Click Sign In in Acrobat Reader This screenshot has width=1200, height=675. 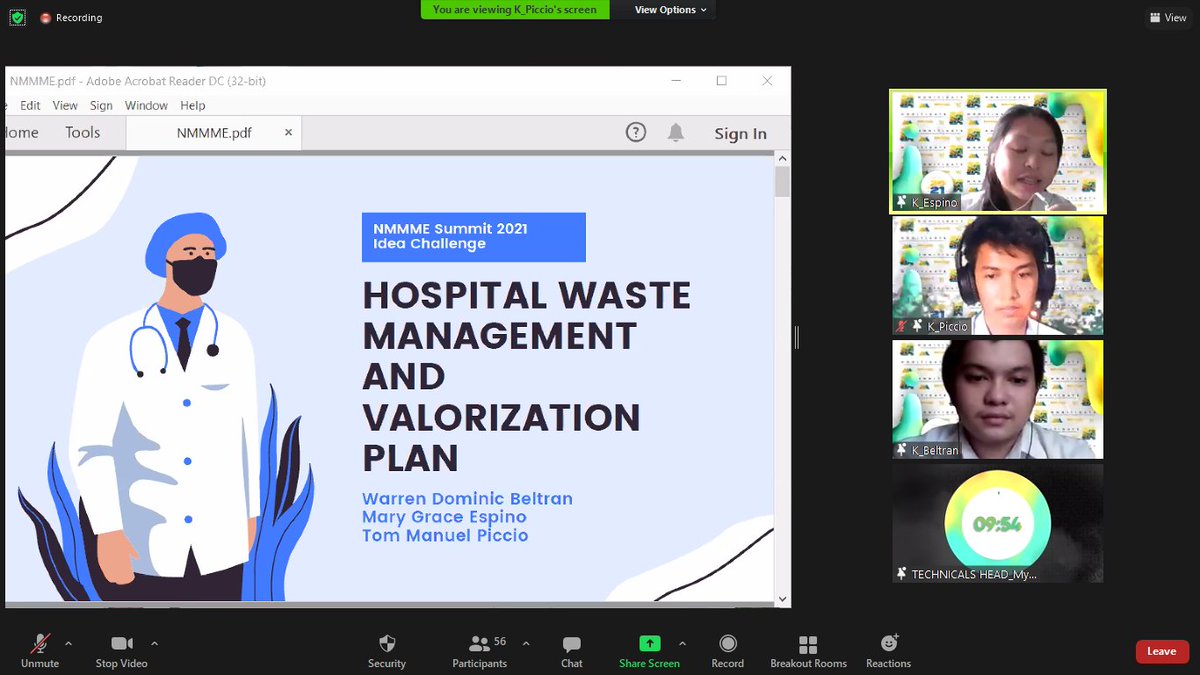(740, 133)
